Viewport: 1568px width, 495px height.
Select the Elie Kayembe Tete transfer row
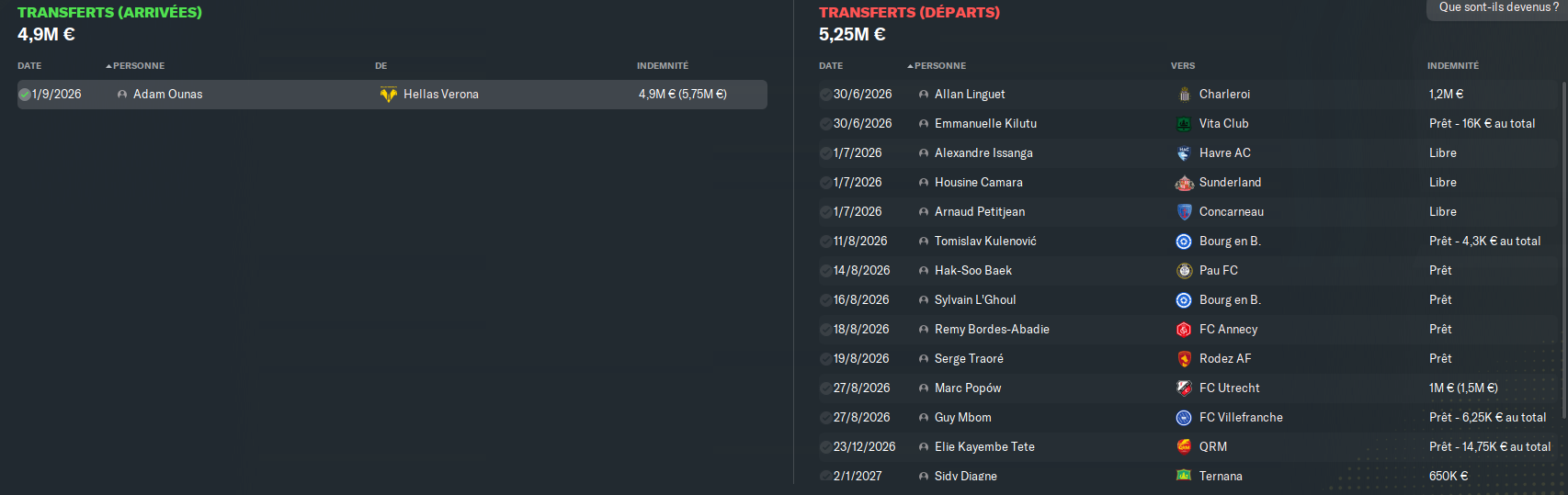coord(1103,447)
